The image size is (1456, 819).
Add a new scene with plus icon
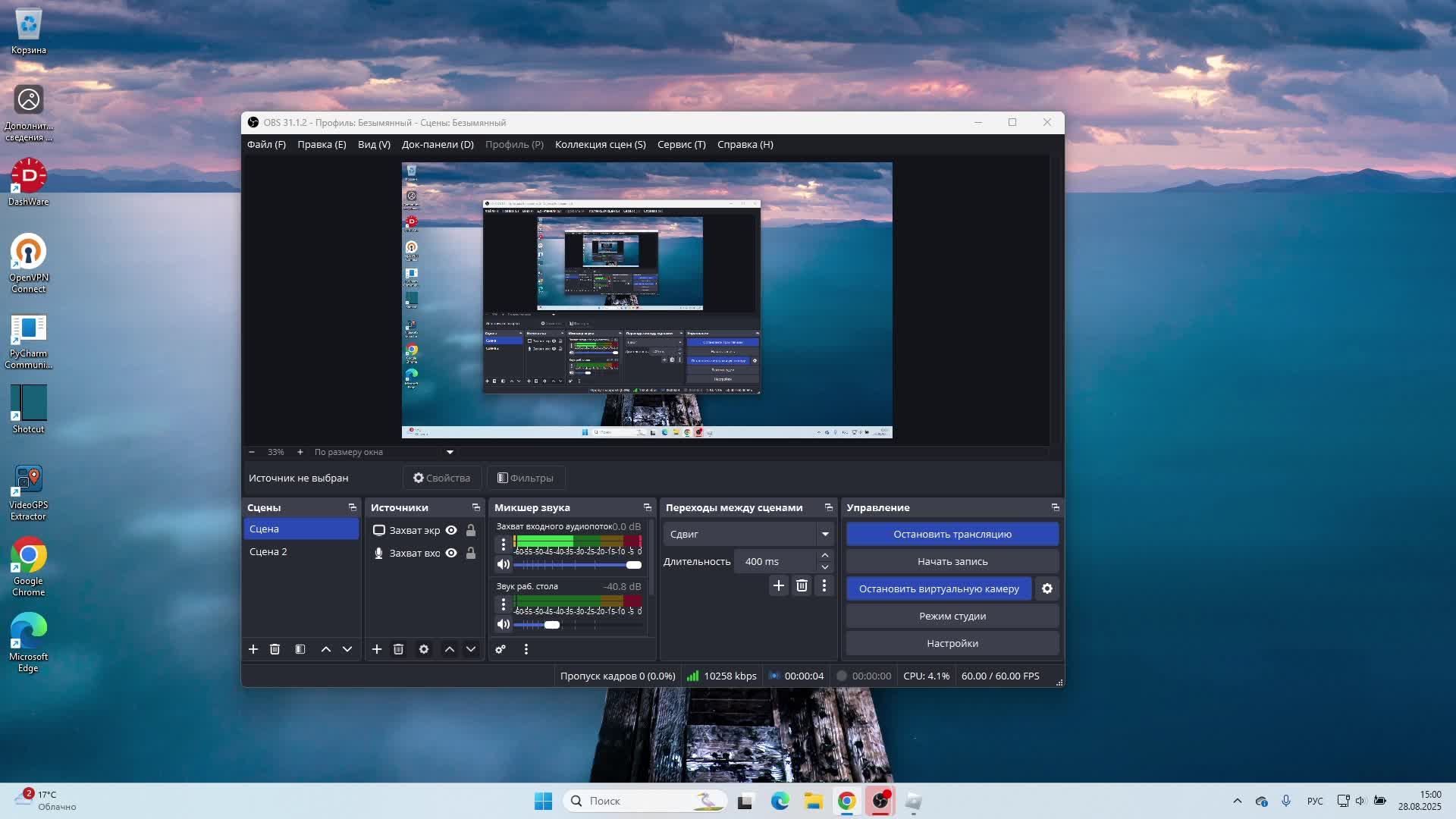pos(253,649)
